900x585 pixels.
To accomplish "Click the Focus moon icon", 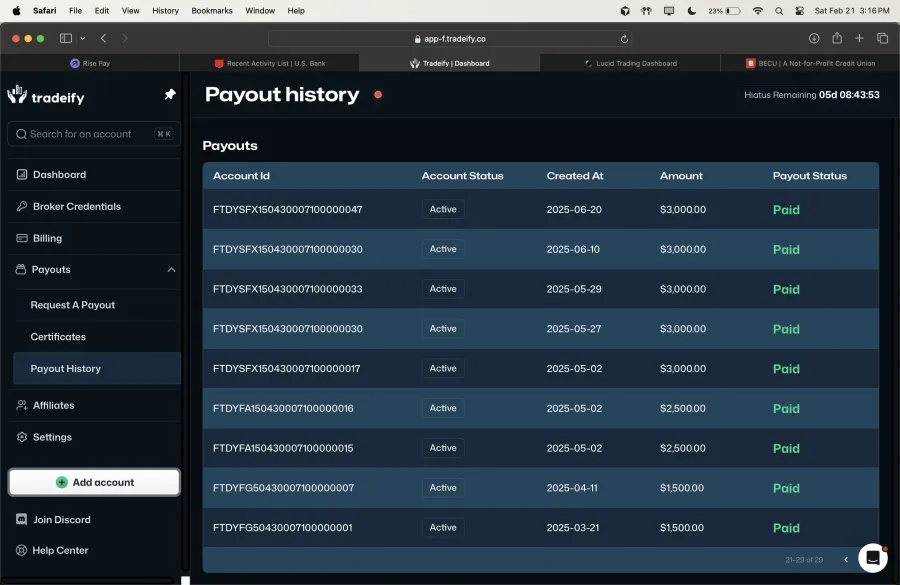I will 692,11.
